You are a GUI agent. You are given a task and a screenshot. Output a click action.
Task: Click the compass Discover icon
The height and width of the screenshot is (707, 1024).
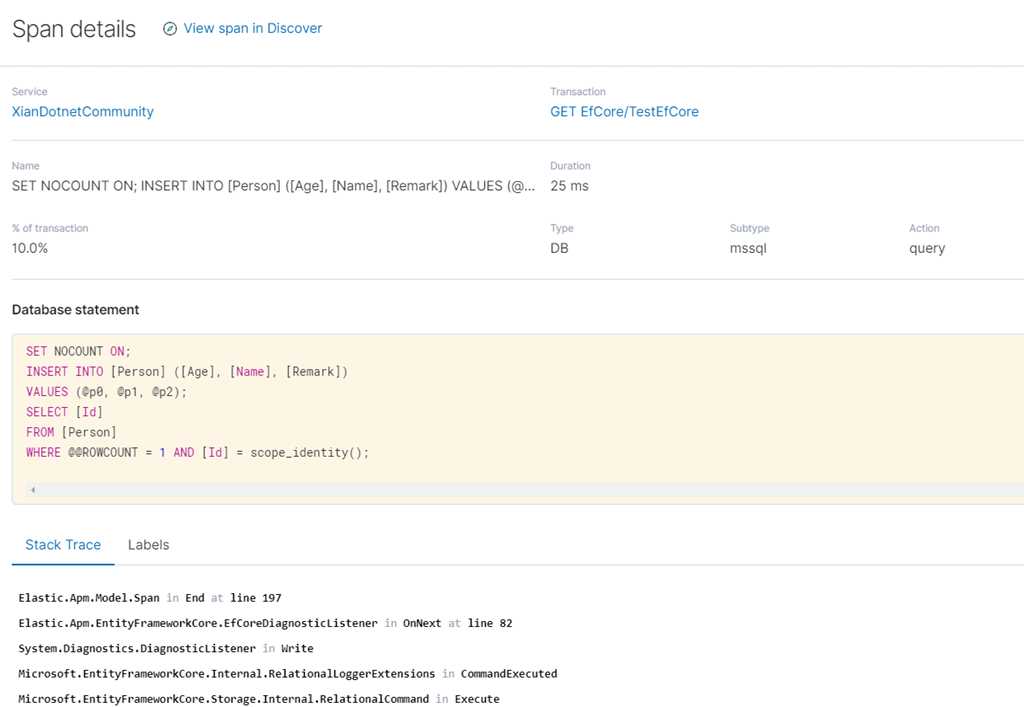point(169,29)
